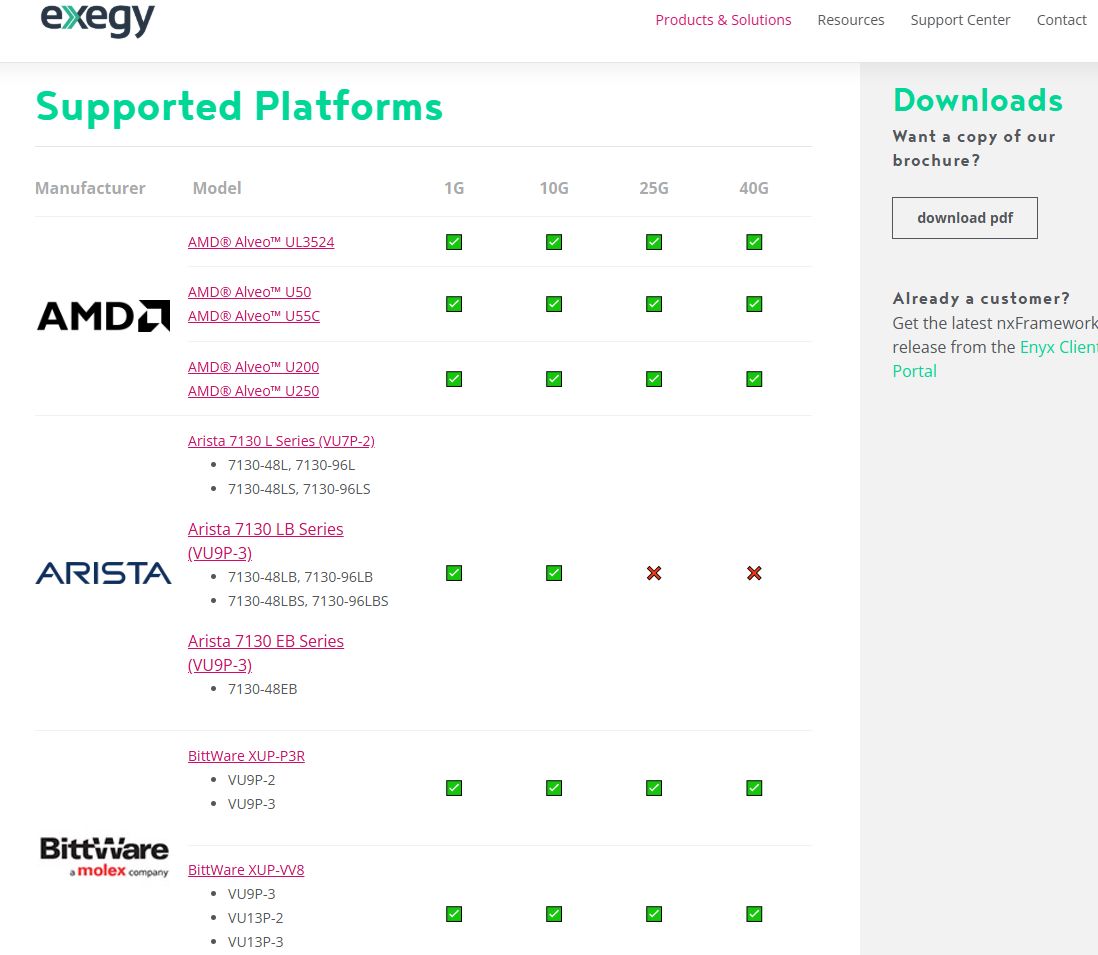Click green checkmark for Alveo UL3524 1G
The width and height of the screenshot is (1098, 955).
click(x=454, y=242)
